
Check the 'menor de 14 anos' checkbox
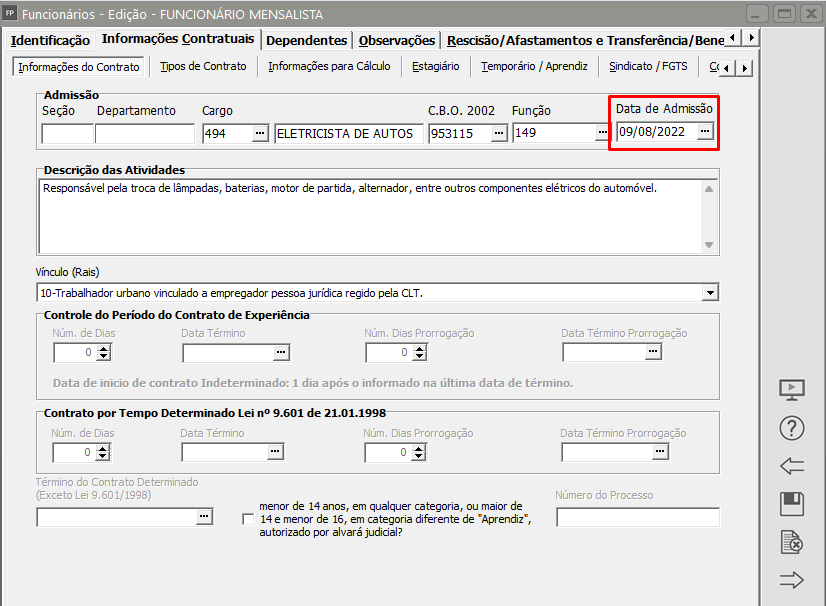(x=248, y=518)
